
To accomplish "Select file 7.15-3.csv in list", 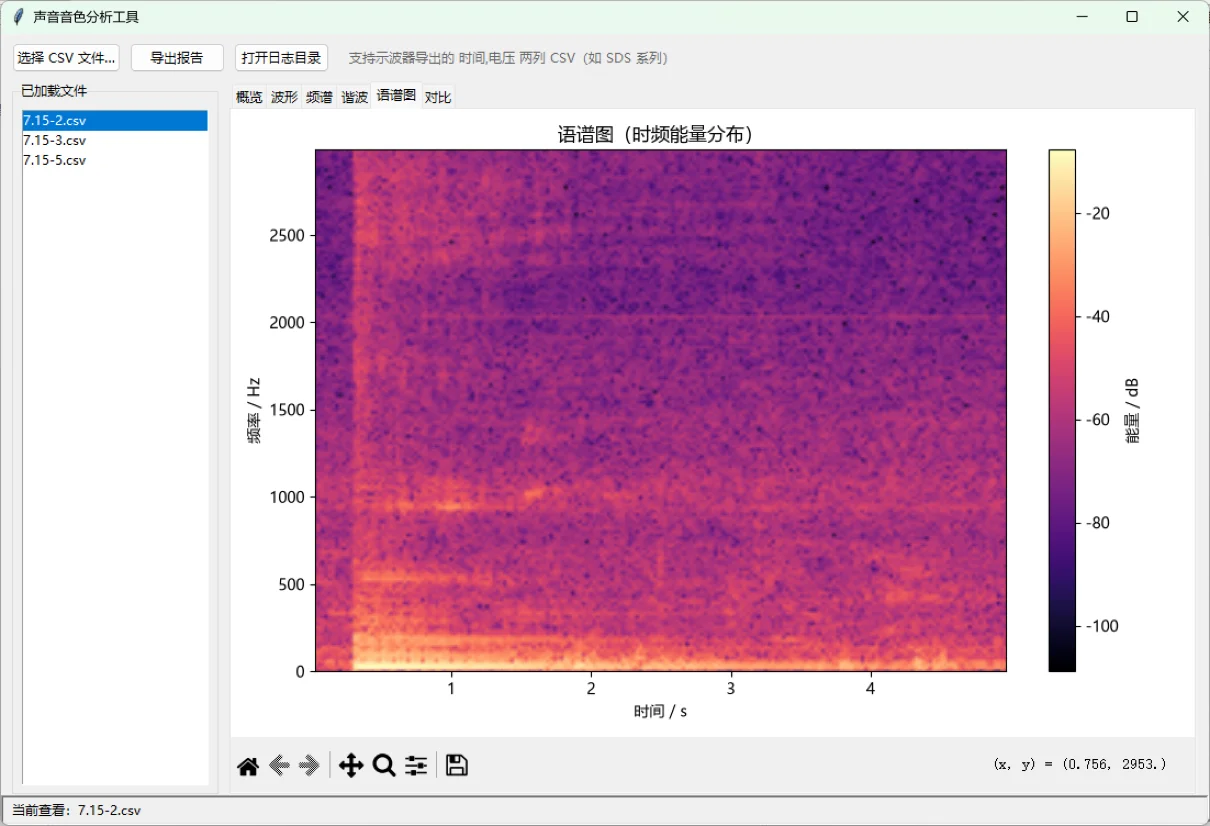I will (115, 140).
